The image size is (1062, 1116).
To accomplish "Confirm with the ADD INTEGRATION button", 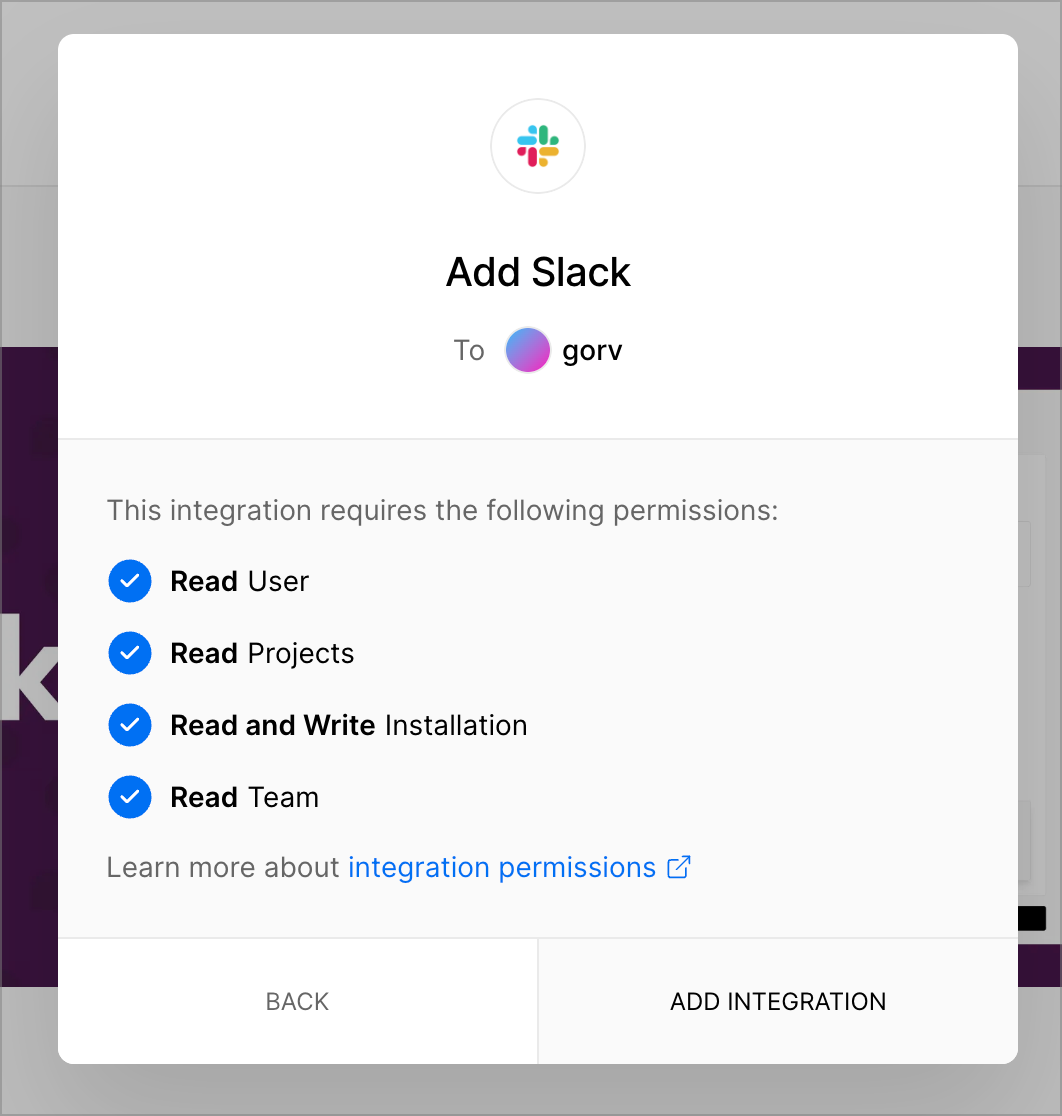I will point(778,1001).
